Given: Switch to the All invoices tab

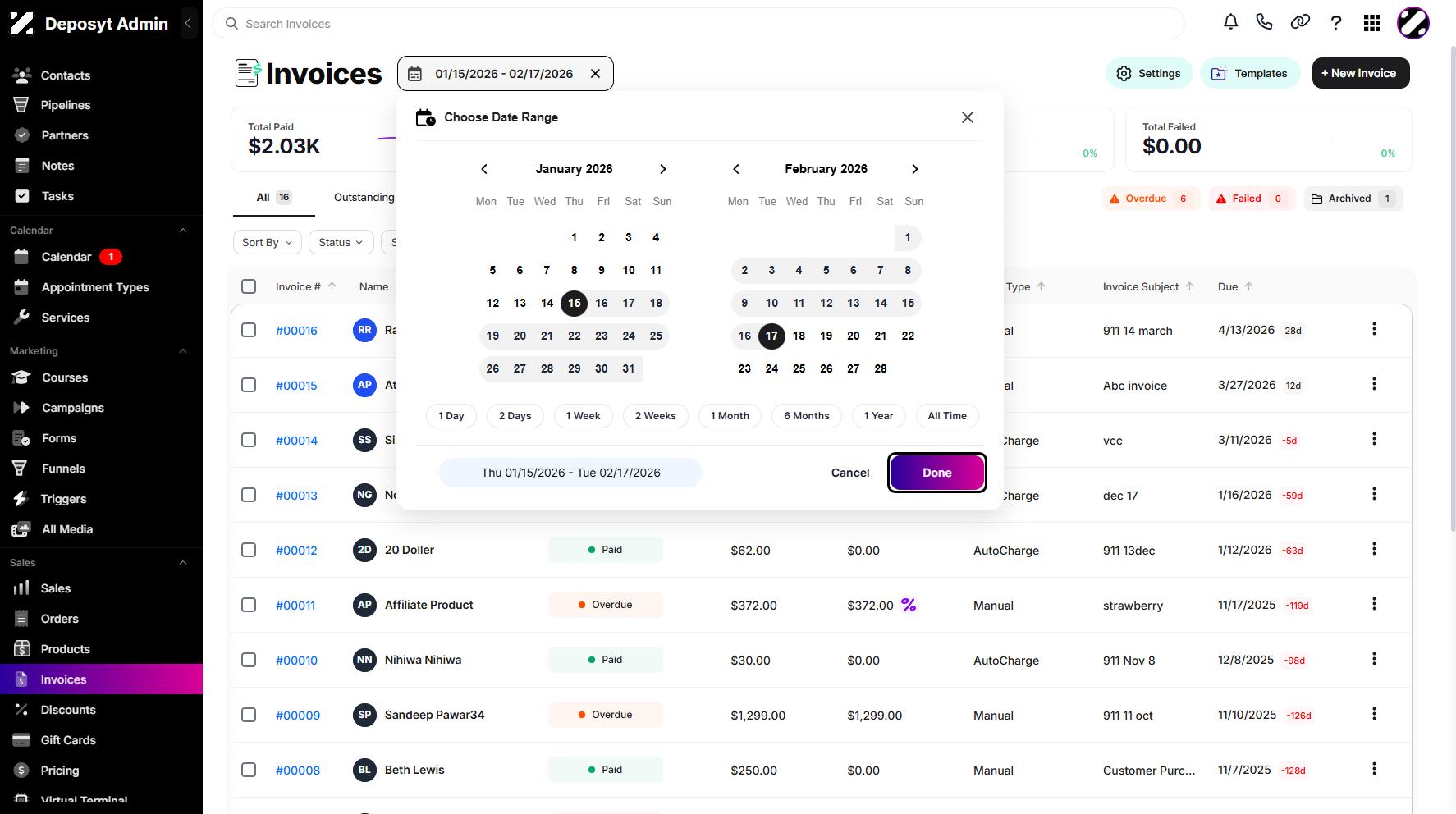Looking at the screenshot, I should pos(274,197).
